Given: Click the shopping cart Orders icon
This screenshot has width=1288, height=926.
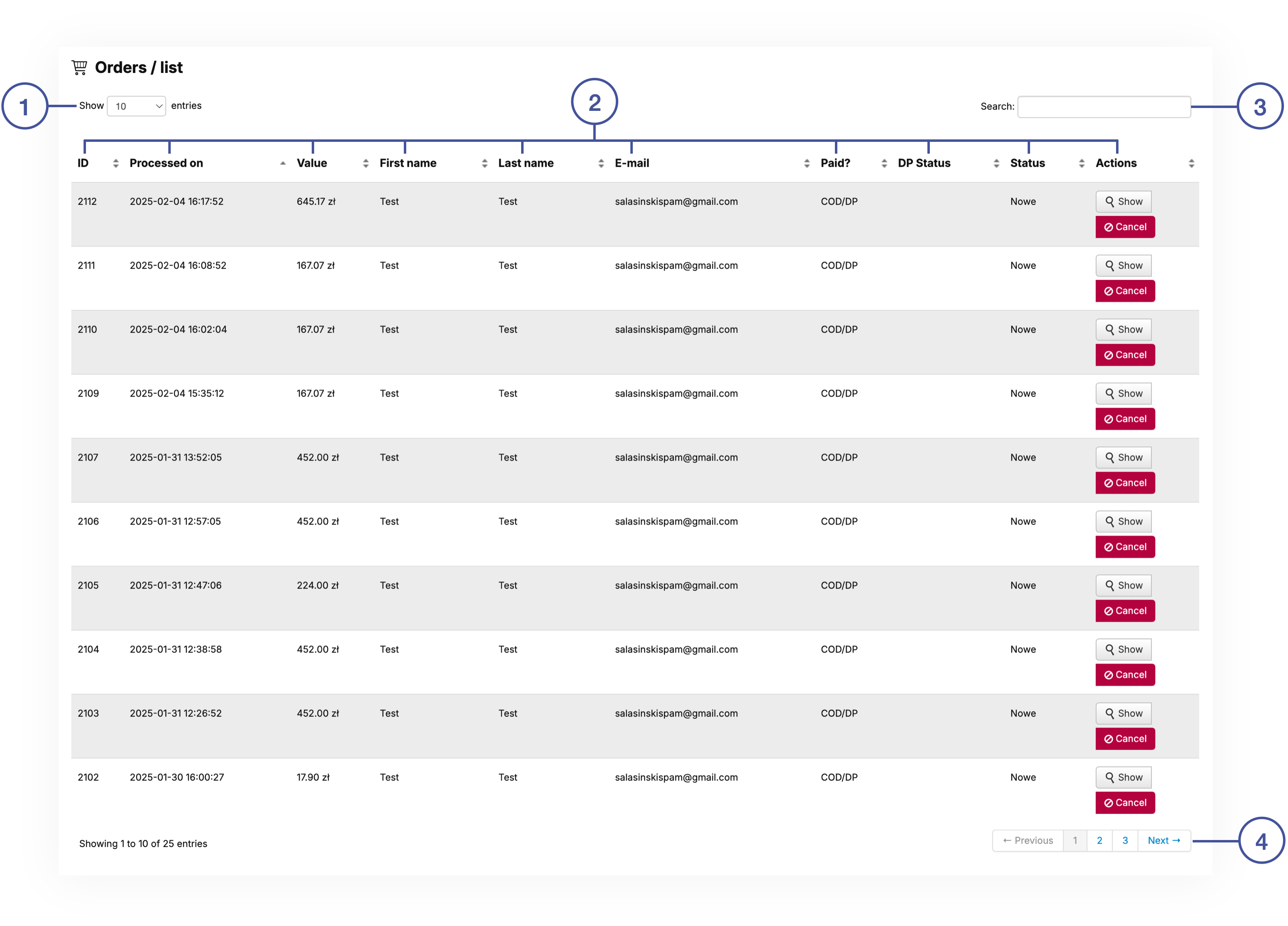Looking at the screenshot, I should pyautogui.click(x=79, y=68).
